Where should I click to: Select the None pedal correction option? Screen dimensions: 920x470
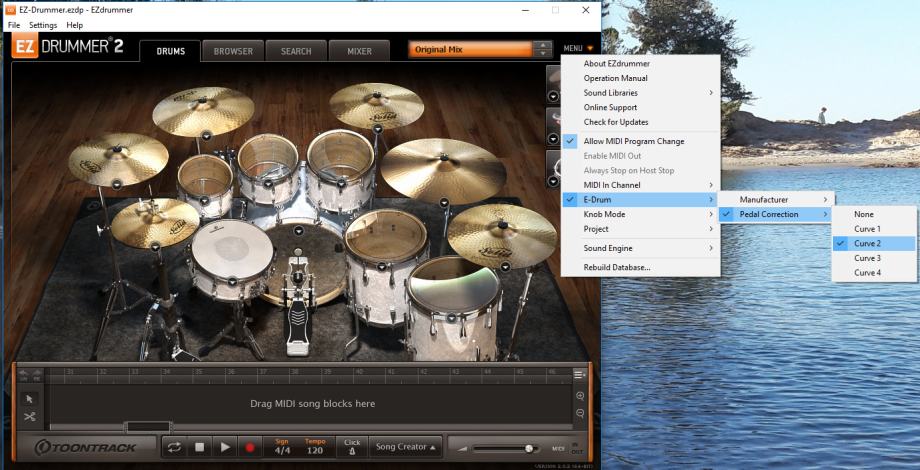click(874, 215)
